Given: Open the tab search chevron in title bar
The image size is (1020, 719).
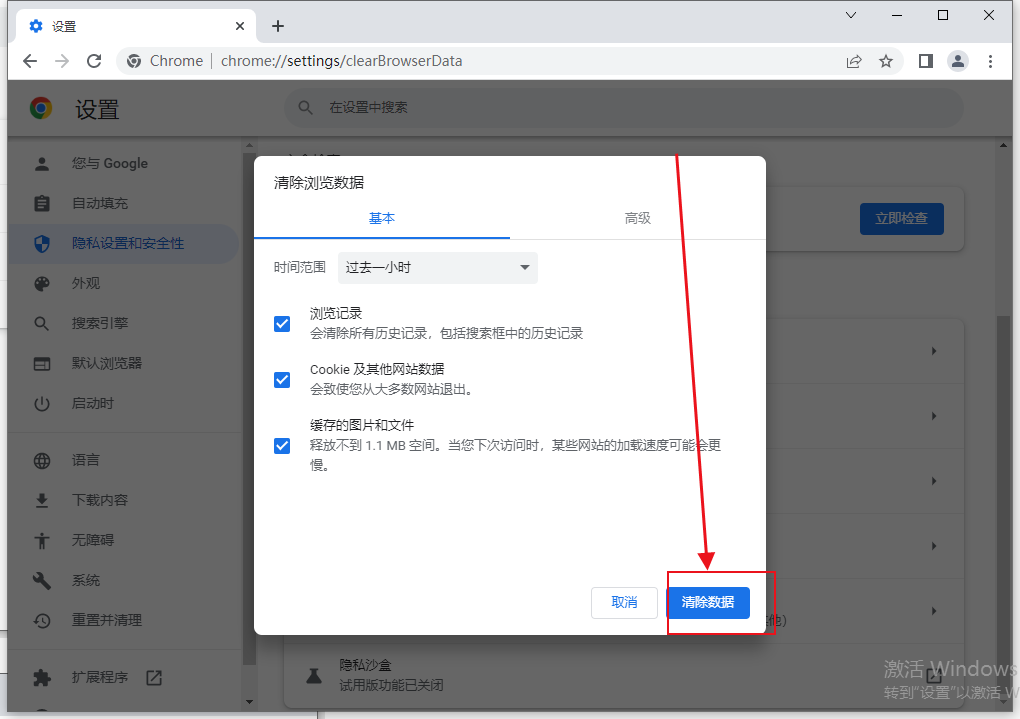Looking at the screenshot, I should [851, 15].
